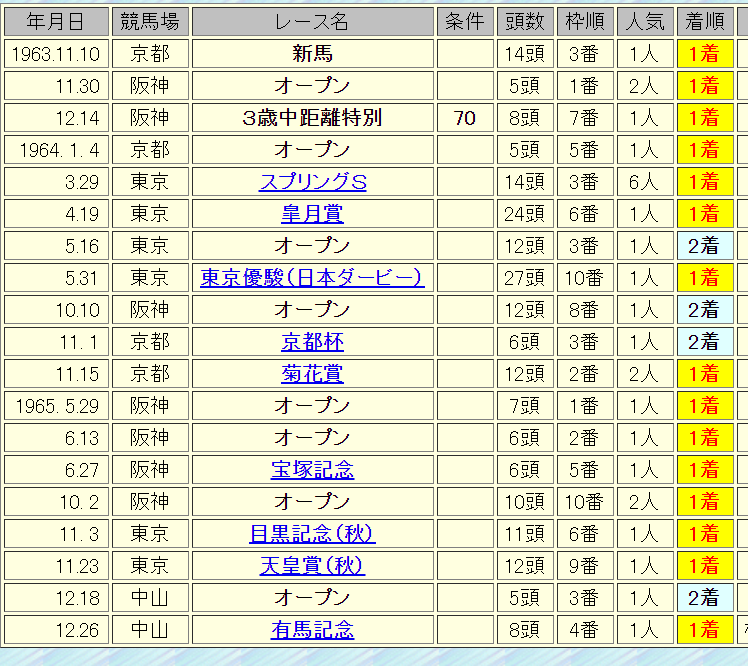The image size is (748, 666).
Task: Select the 3歳中距離特別 race cell
Action: [x=312, y=118]
